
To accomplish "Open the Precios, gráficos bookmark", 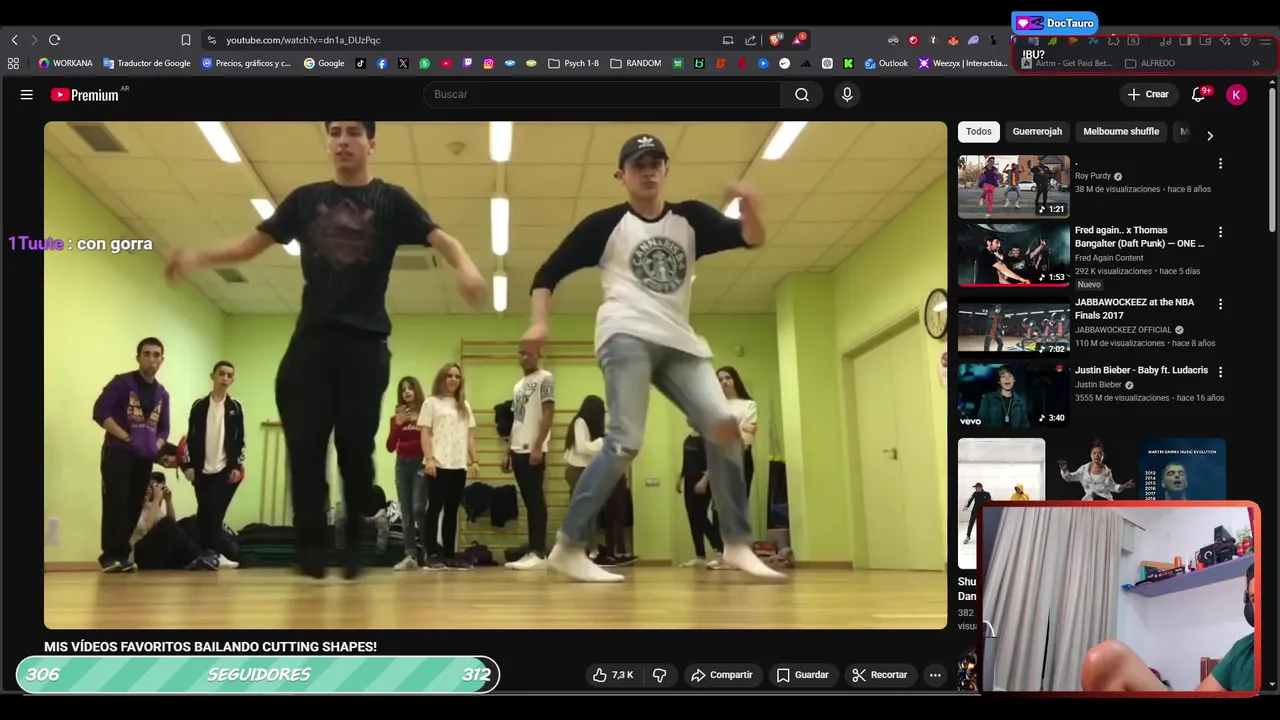I will click(x=246, y=63).
